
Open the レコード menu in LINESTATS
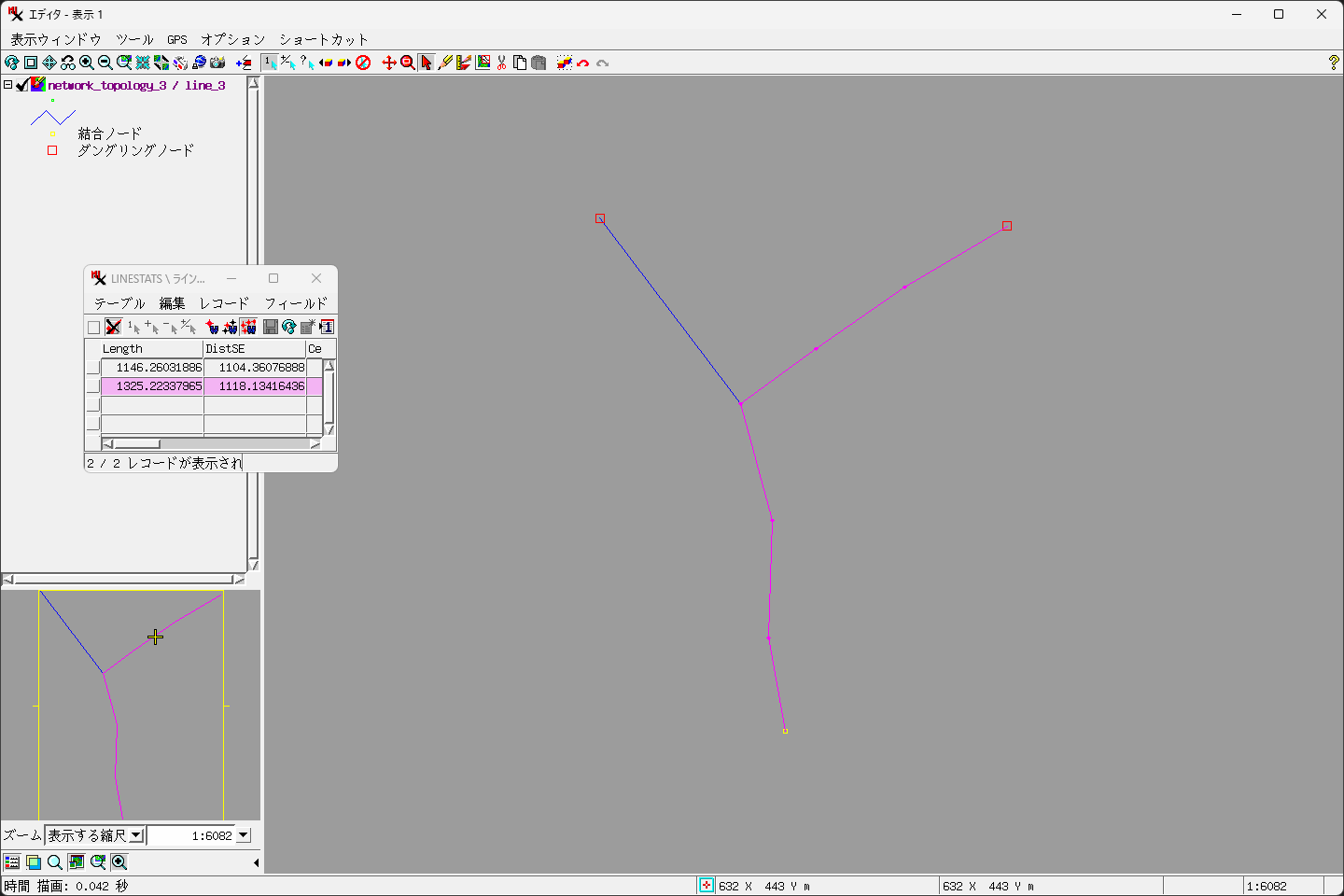[x=224, y=303]
